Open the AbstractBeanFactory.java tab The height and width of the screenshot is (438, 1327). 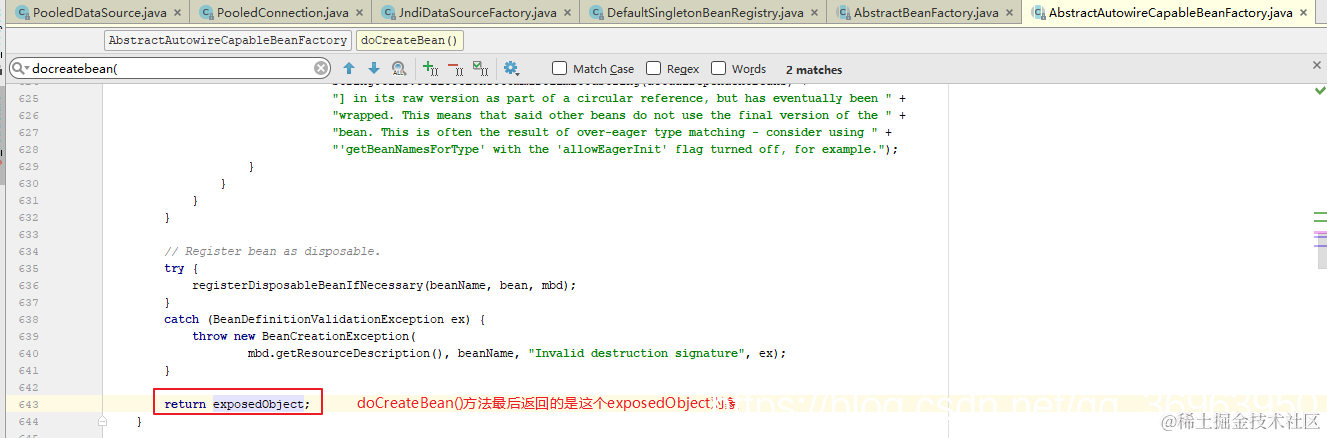click(x=925, y=13)
